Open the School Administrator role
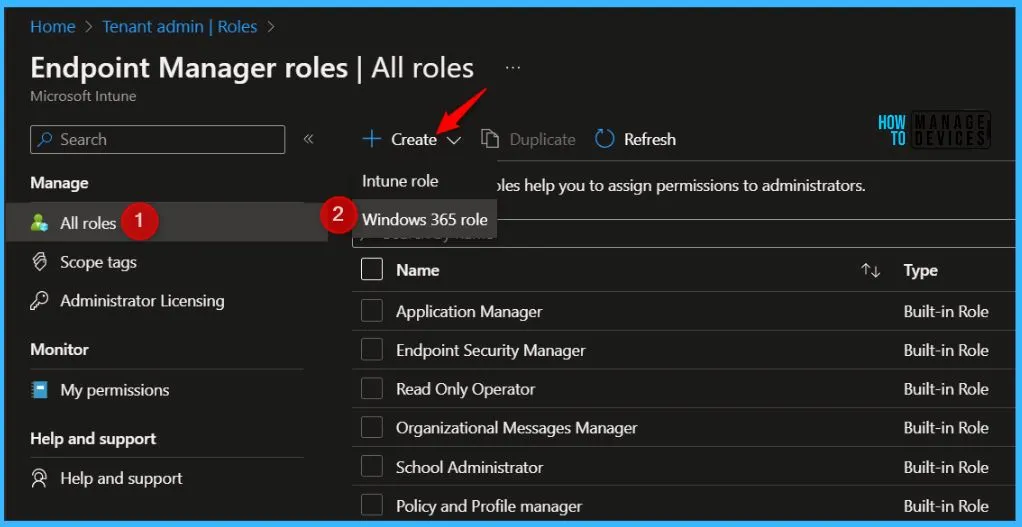Viewport: 1022px width, 527px height. pos(469,467)
